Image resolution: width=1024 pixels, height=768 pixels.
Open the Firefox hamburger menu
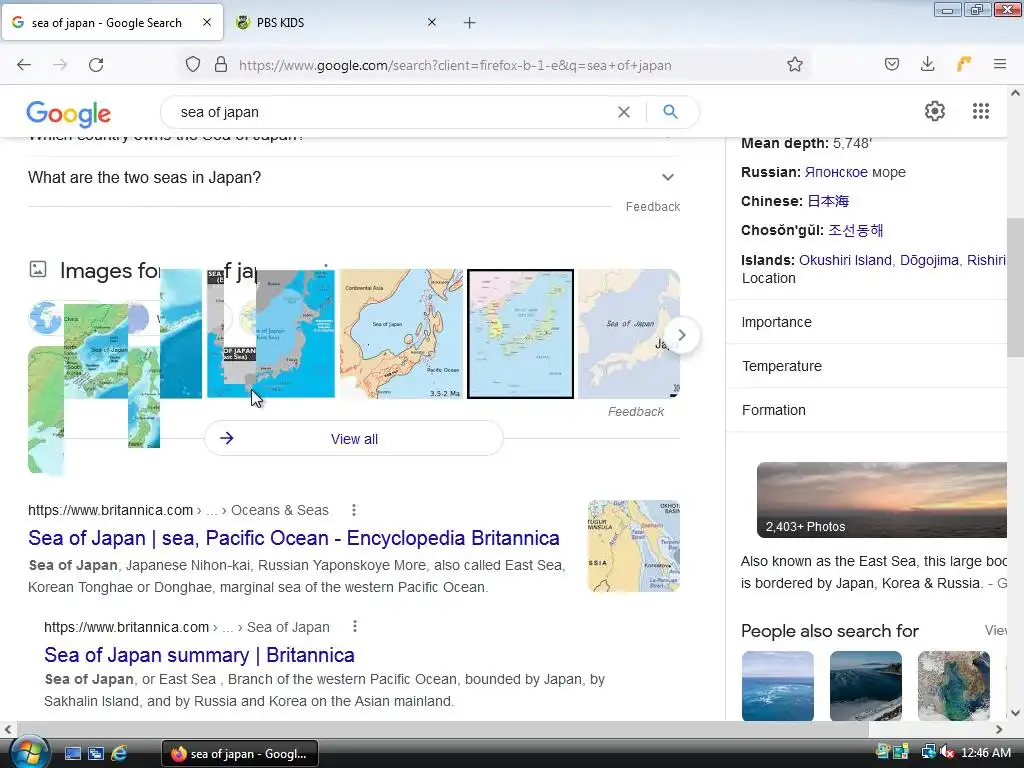pos(1000,64)
